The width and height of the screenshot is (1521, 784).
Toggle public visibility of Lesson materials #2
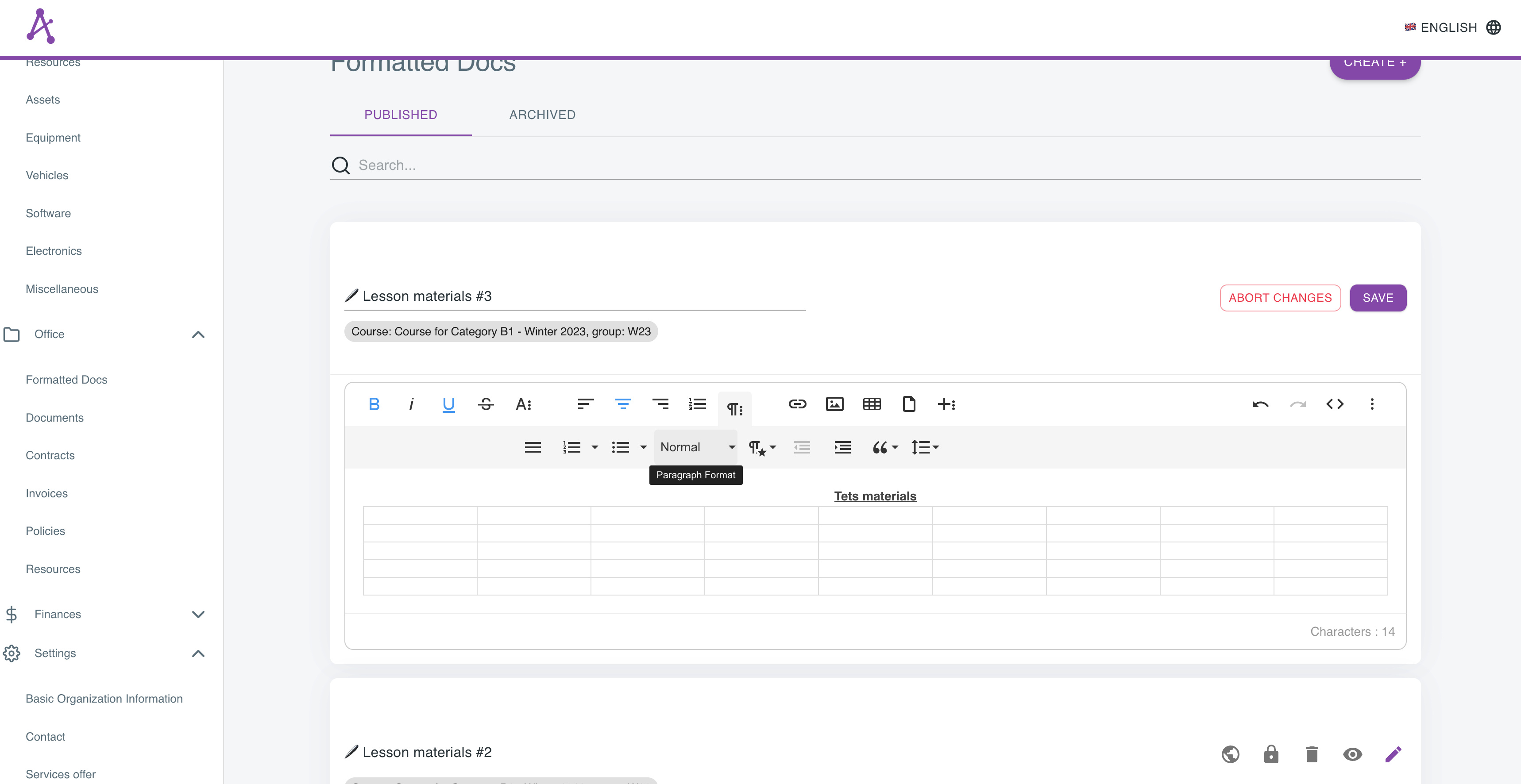[x=1231, y=754]
